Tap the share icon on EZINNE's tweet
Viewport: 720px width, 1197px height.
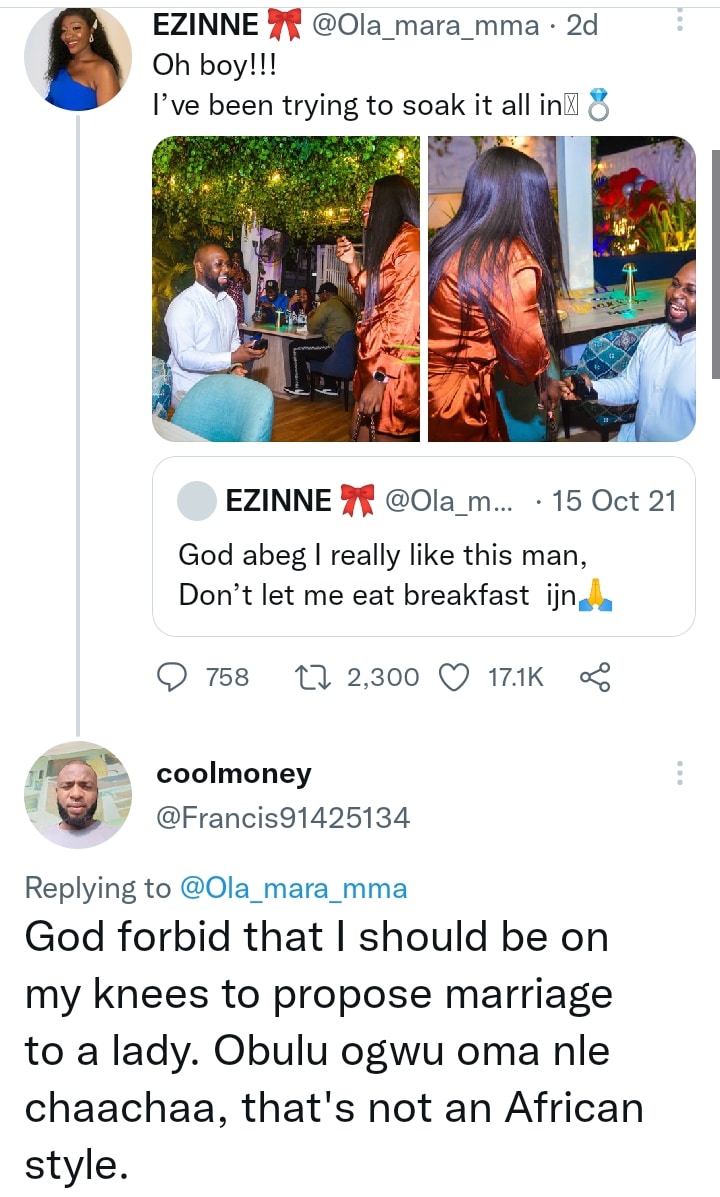click(x=594, y=678)
